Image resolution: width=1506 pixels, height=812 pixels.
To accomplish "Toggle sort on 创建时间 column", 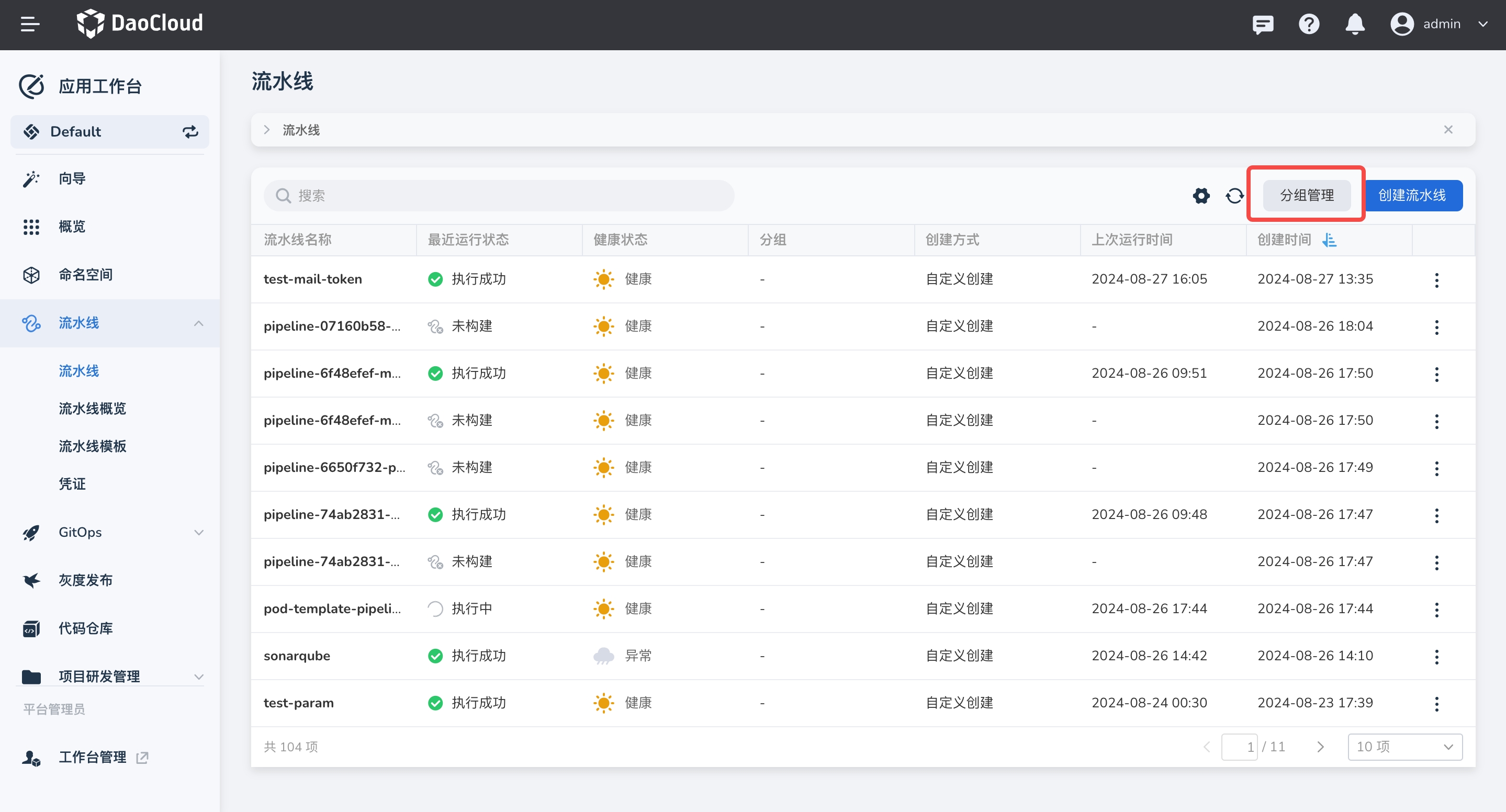I will click(1329, 240).
